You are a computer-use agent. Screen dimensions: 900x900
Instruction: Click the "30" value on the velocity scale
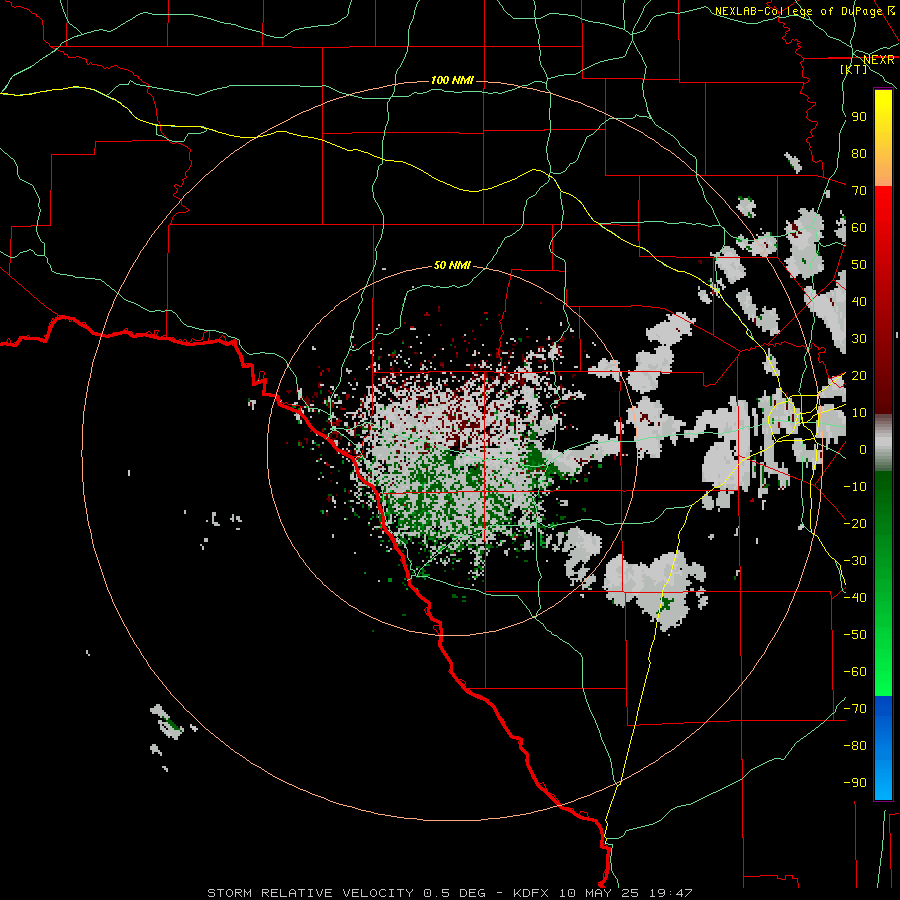coord(859,339)
